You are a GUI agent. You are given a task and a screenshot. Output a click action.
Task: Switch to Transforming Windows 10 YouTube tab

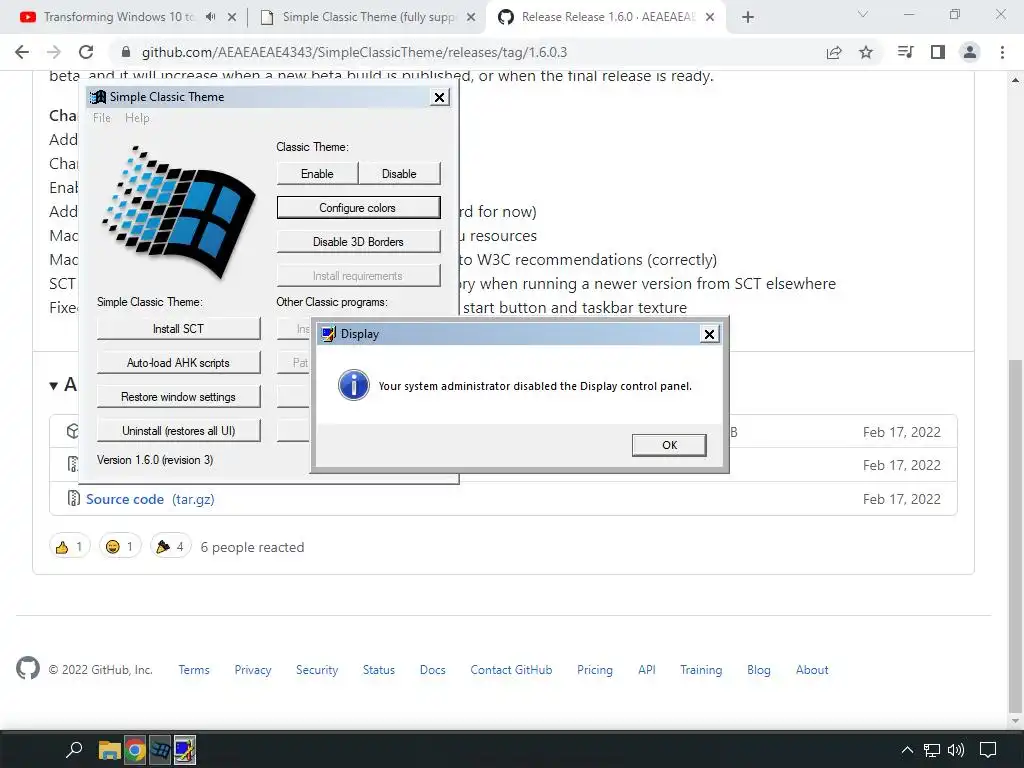coord(120,17)
